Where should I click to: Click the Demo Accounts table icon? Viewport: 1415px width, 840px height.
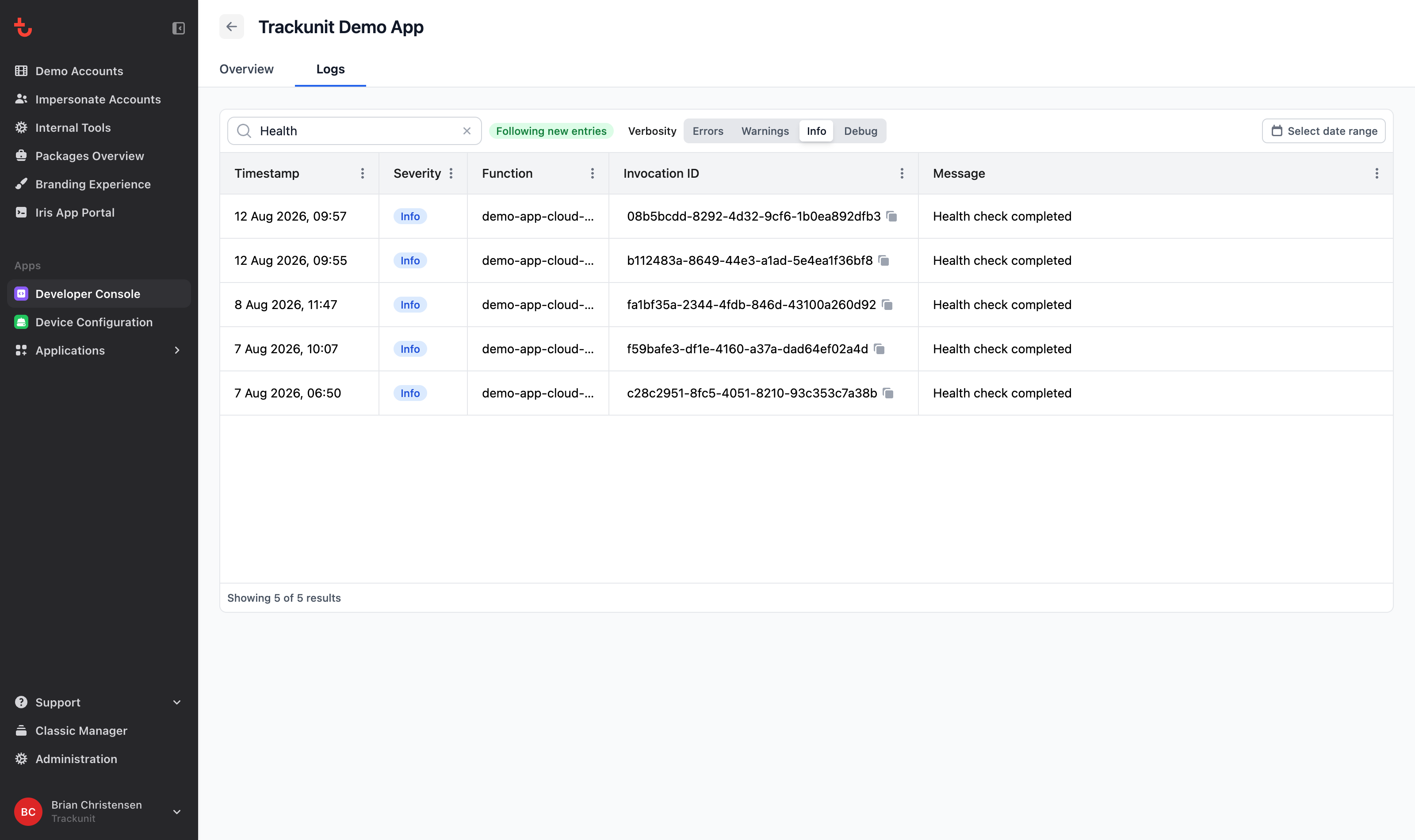tap(21, 71)
